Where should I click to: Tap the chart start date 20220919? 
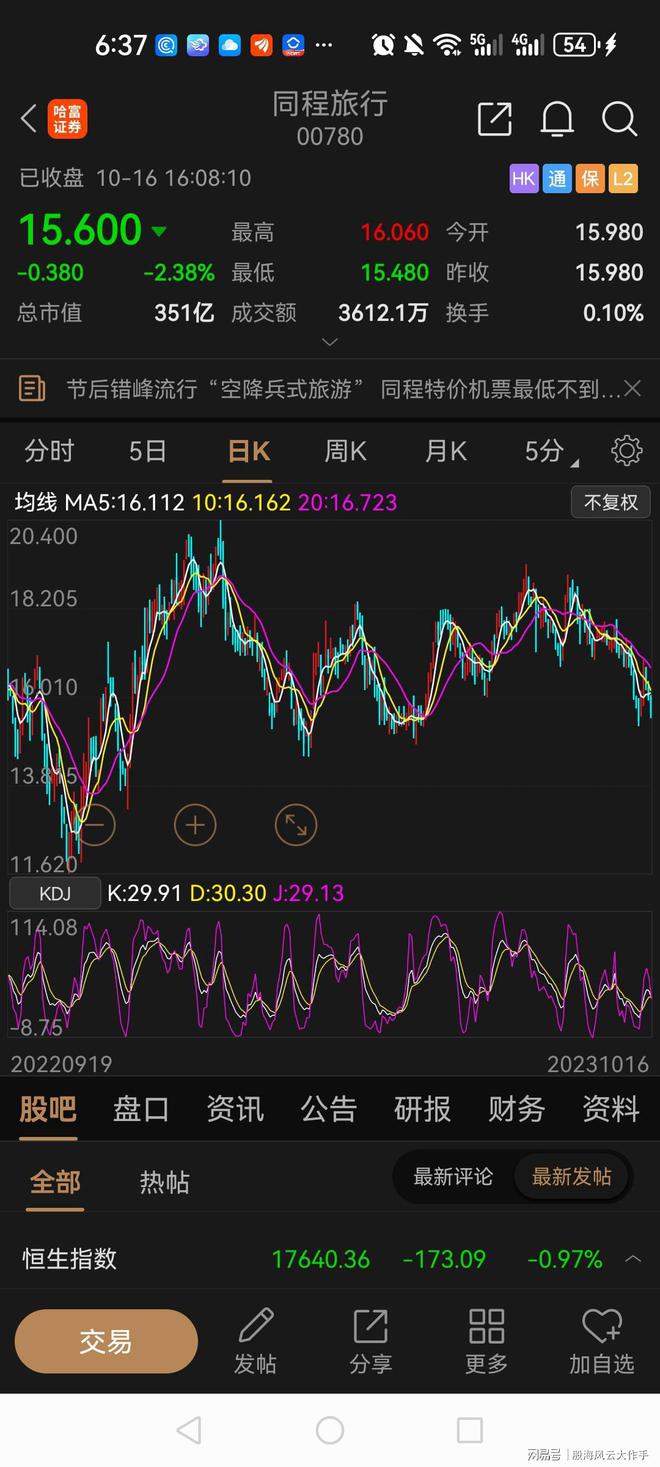[x=61, y=1064]
